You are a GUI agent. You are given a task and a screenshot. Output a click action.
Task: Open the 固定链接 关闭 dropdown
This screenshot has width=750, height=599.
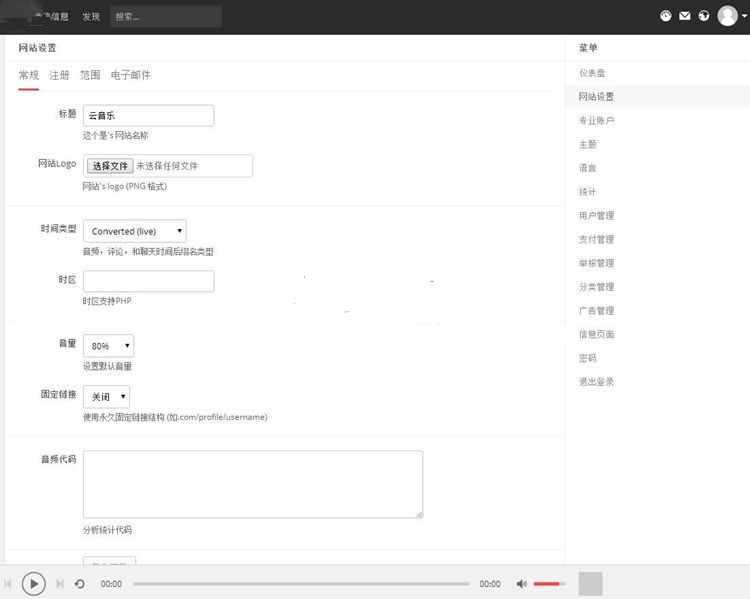[x=106, y=397]
